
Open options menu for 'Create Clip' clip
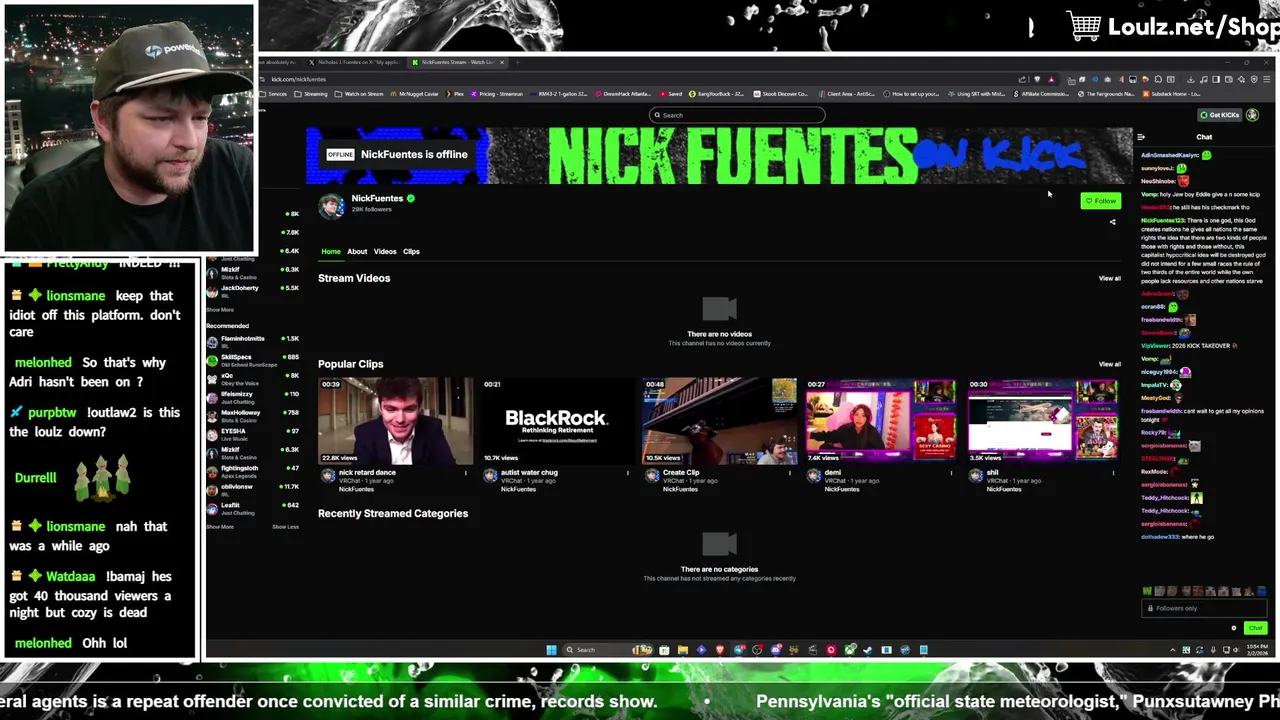(790, 473)
